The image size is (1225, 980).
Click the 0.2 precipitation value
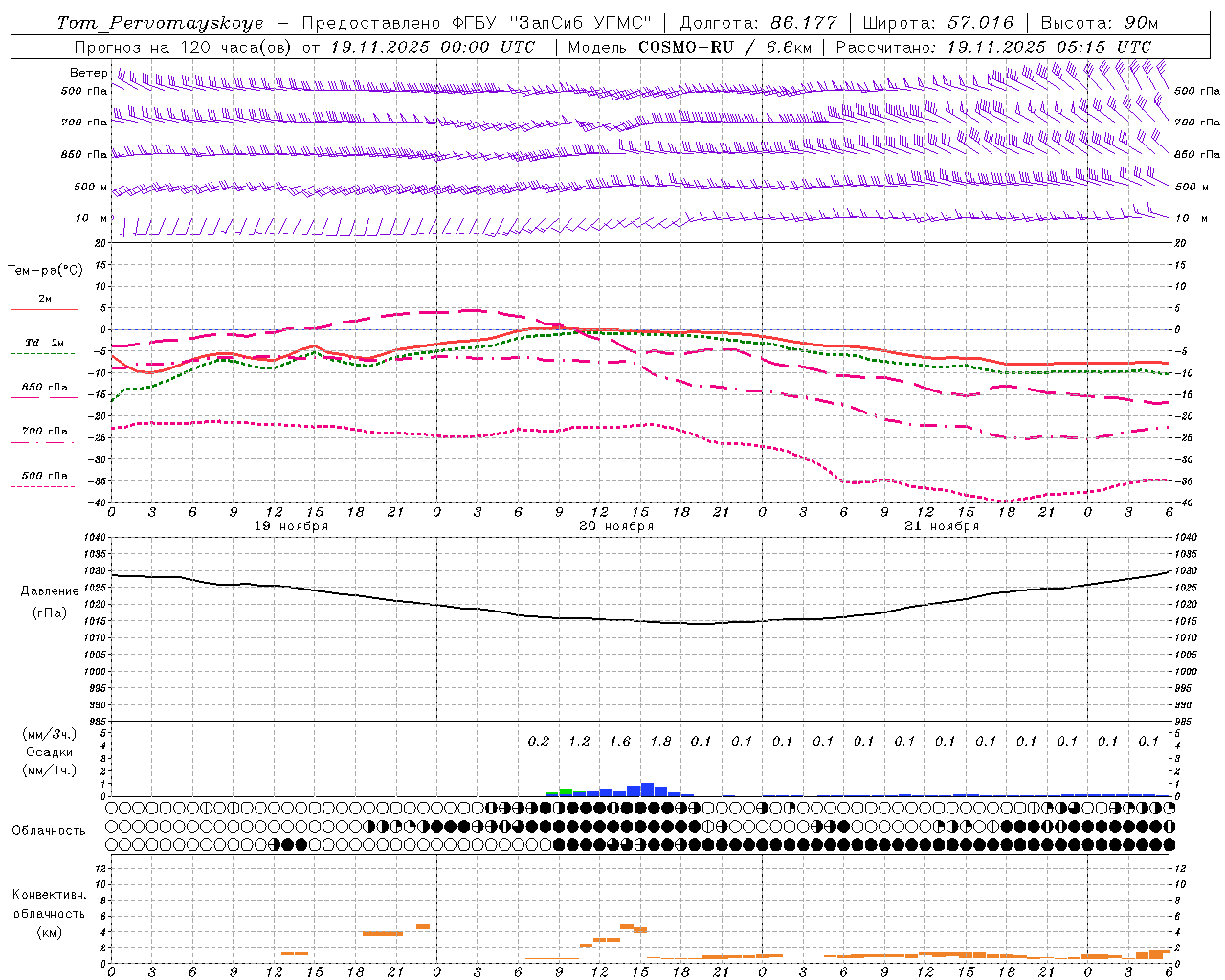coord(539,741)
